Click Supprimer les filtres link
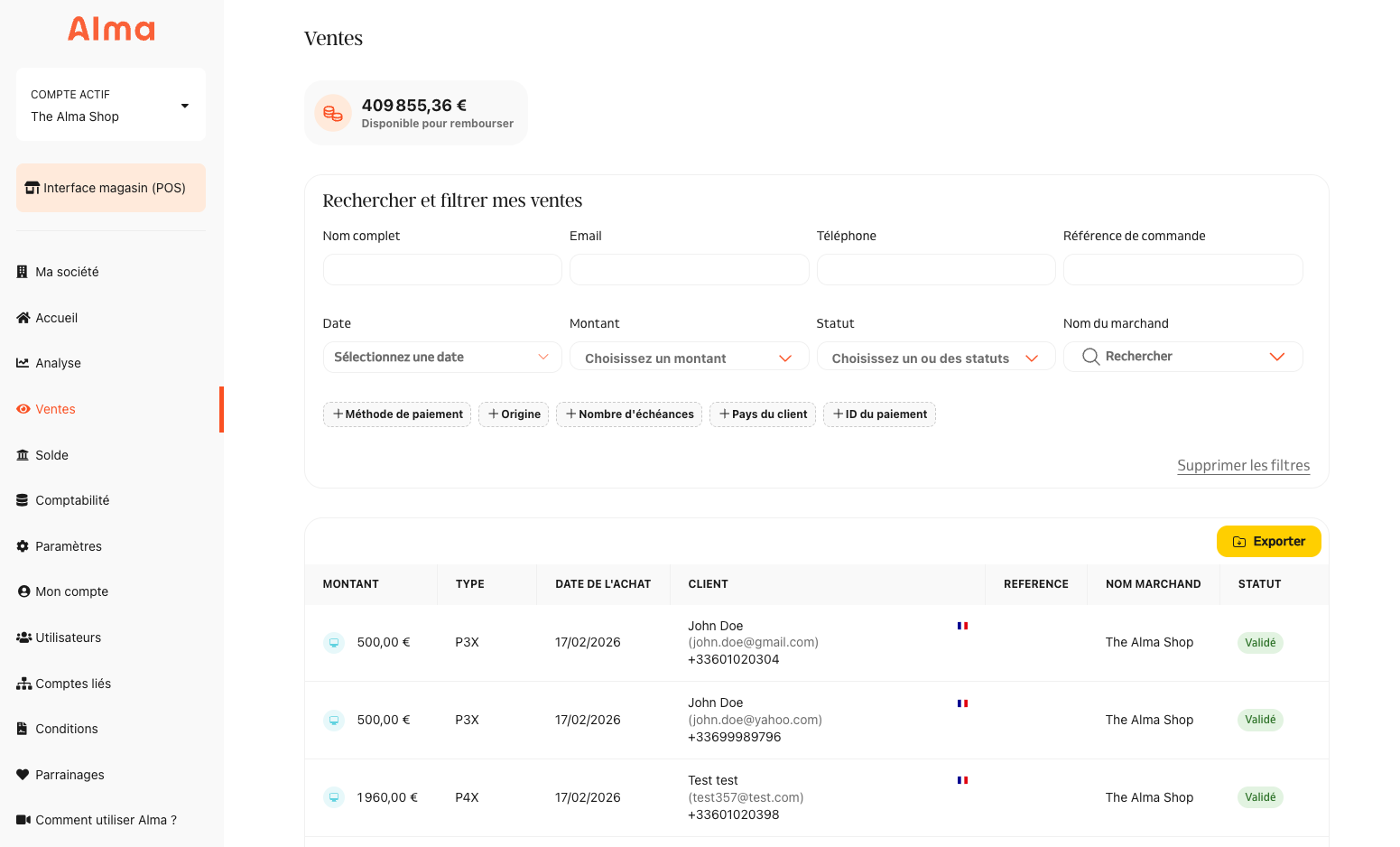Viewport: 1400px width, 847px height. pos(1243,465)
